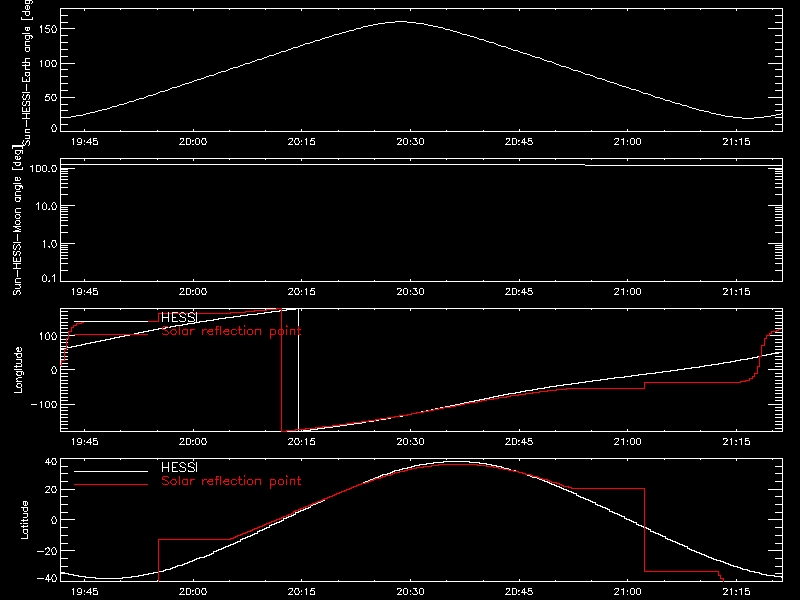Click 21:15 time label under Longitude plot
The width and height of the screenshot is (800, 600).
[x=736, y=442]
